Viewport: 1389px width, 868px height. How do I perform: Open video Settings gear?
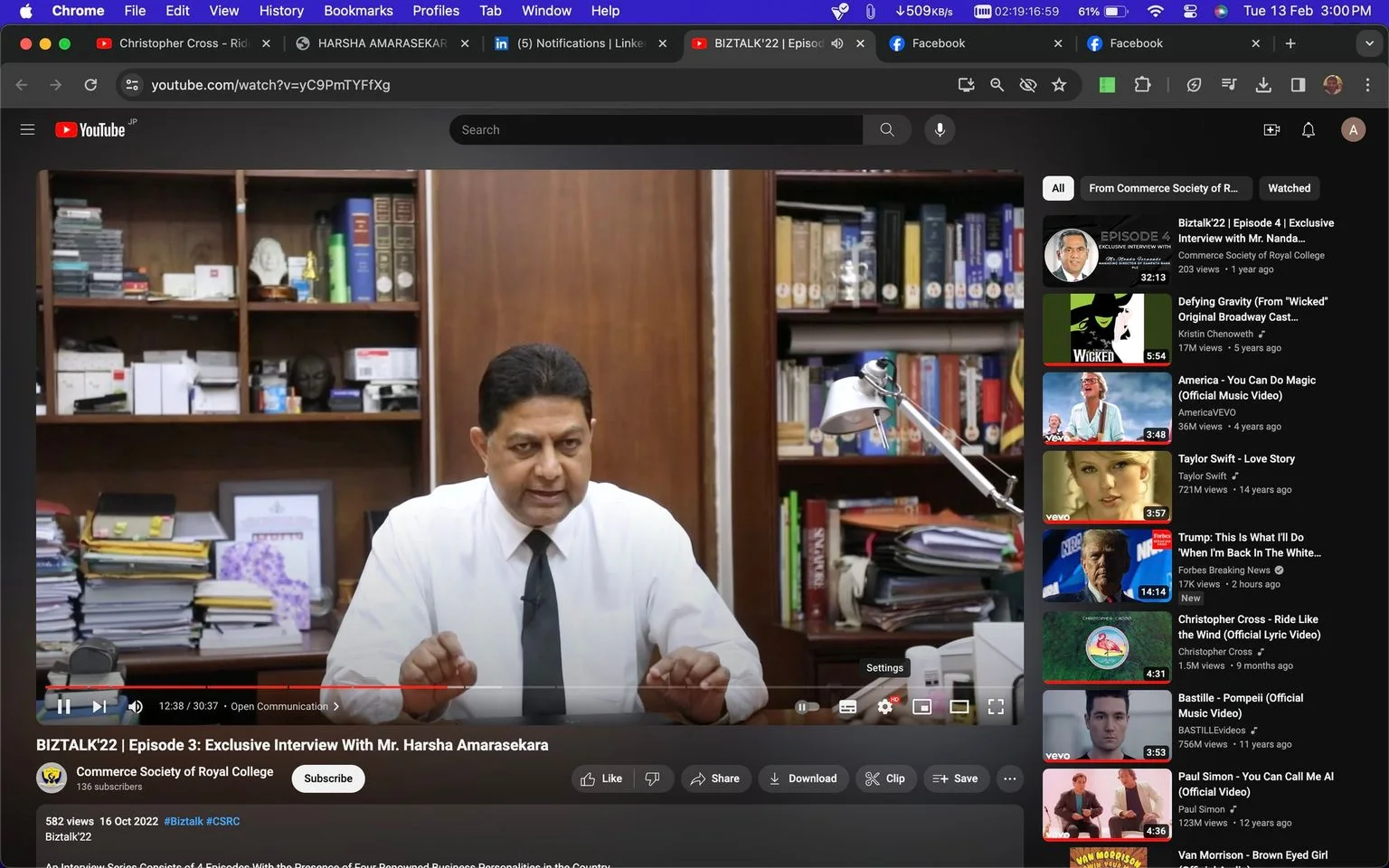tap(885, 706)
